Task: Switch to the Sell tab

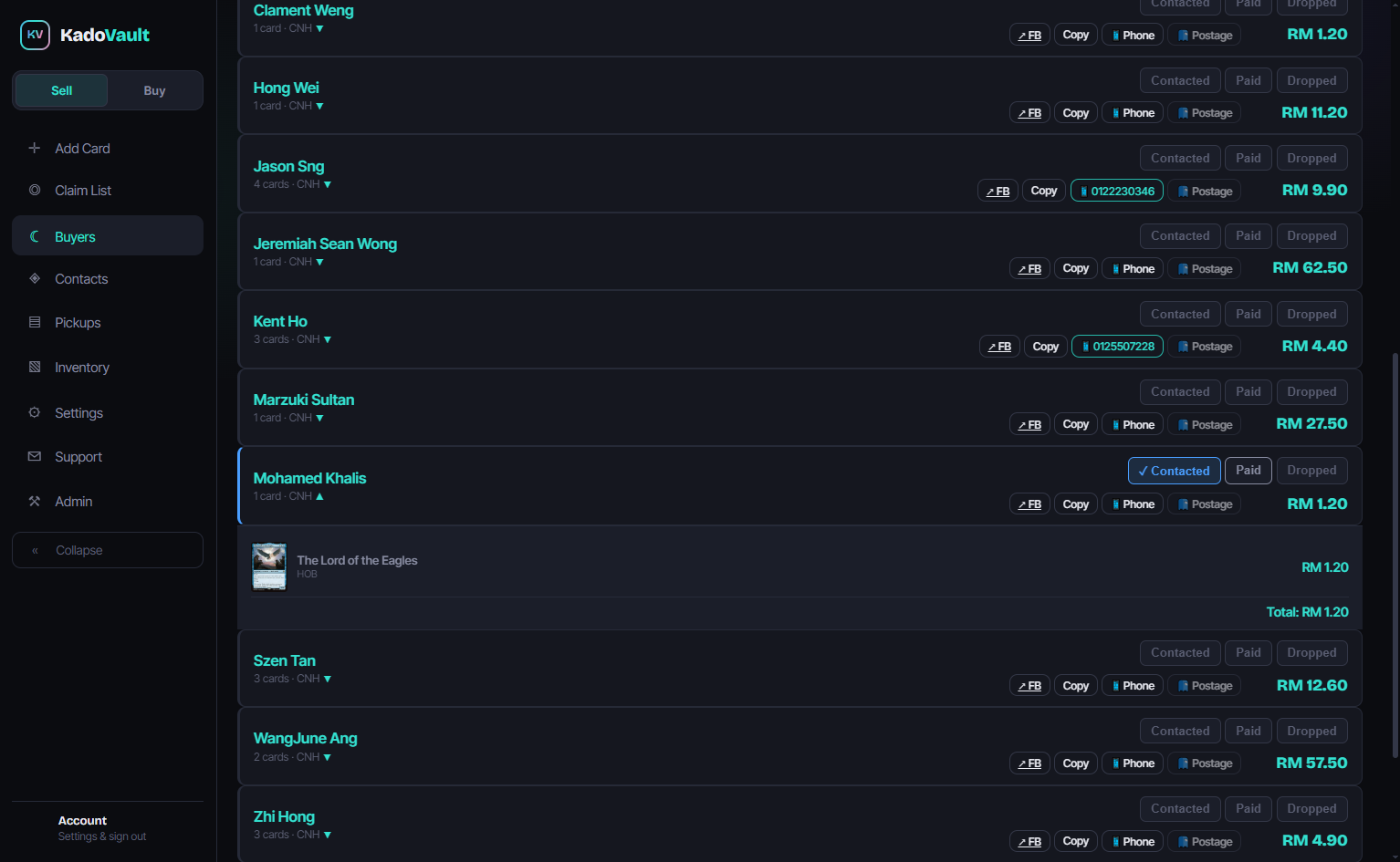Action: pos(62,90)
